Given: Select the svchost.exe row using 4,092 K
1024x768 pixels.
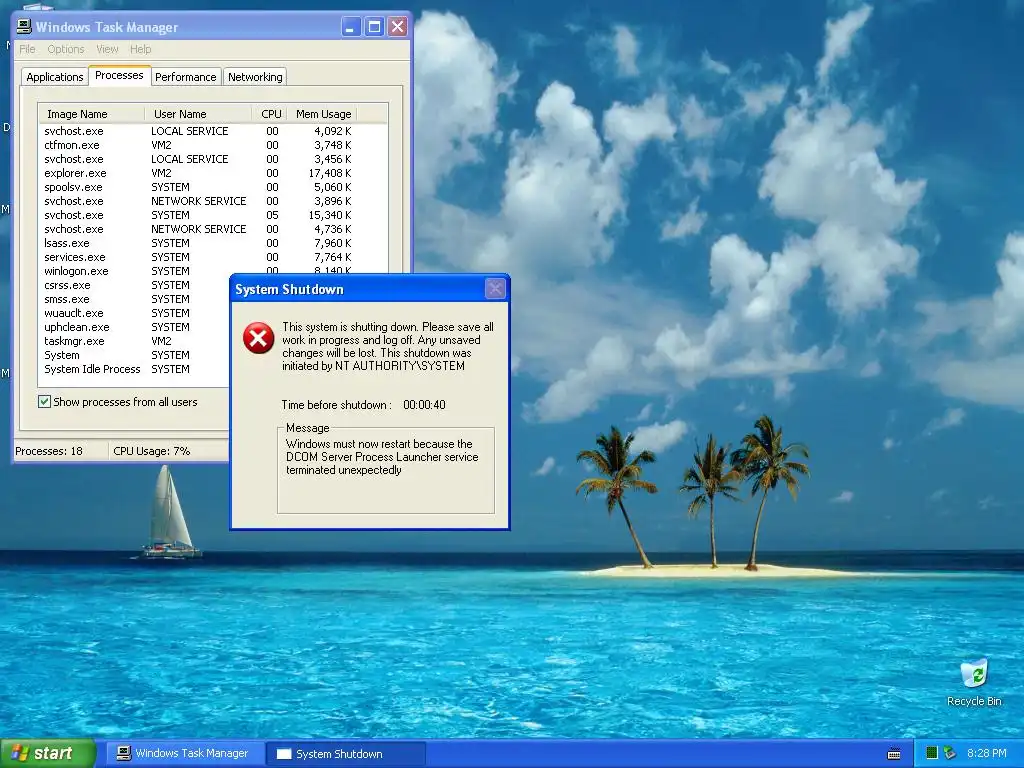Looking at the screenshot, I should [x=198, y=131].
